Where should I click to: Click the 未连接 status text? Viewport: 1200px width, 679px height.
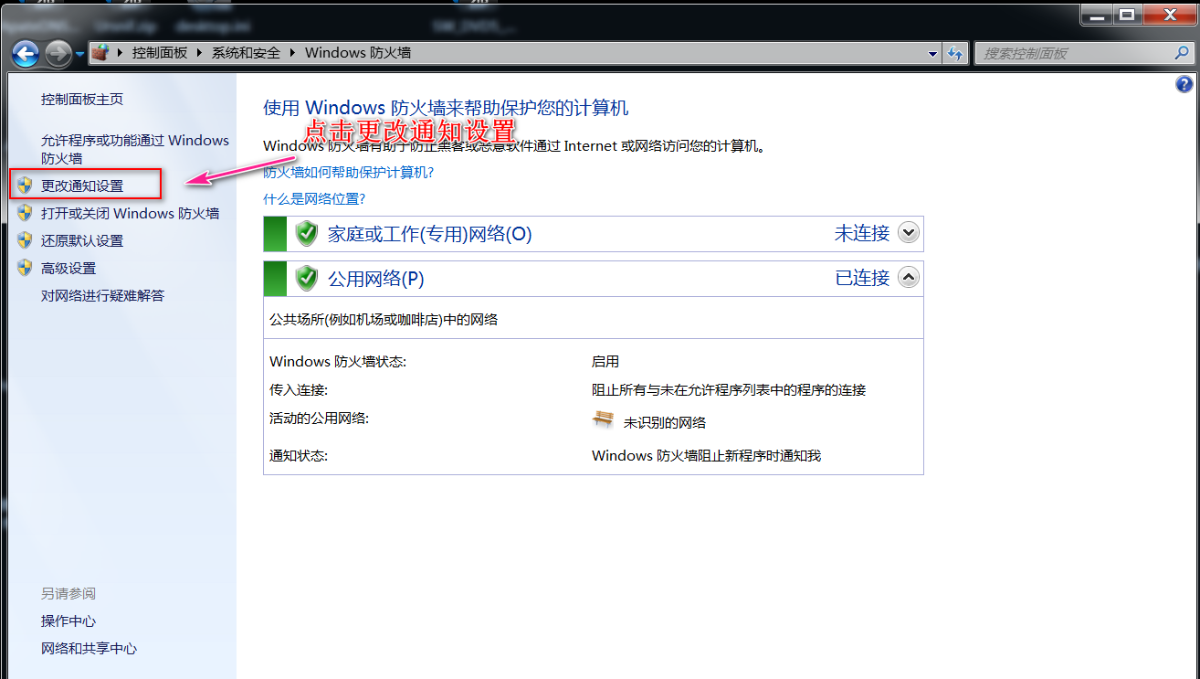(x=862, y=233)
